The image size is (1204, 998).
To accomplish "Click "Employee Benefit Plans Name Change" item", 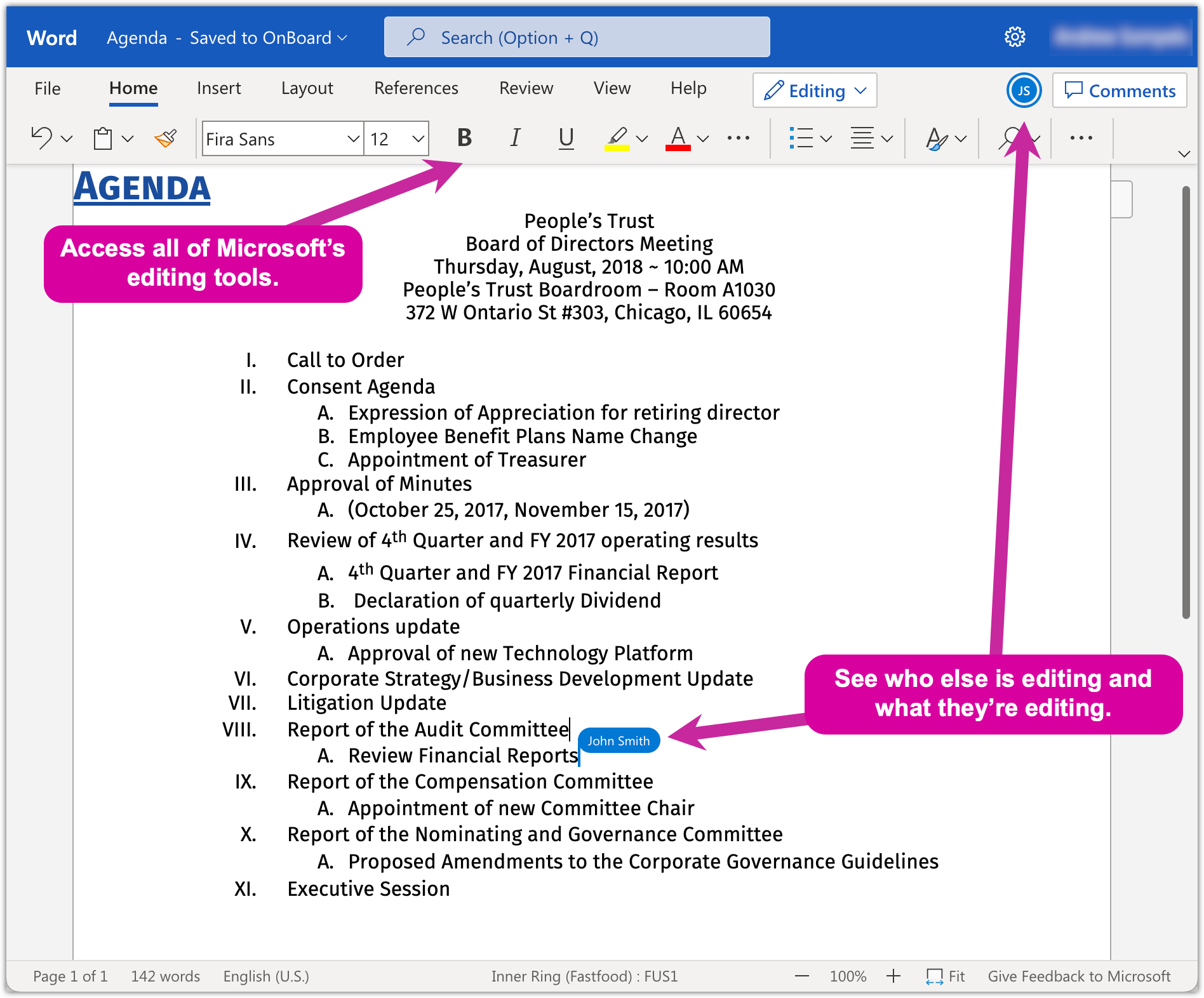I will click(523, 436).
